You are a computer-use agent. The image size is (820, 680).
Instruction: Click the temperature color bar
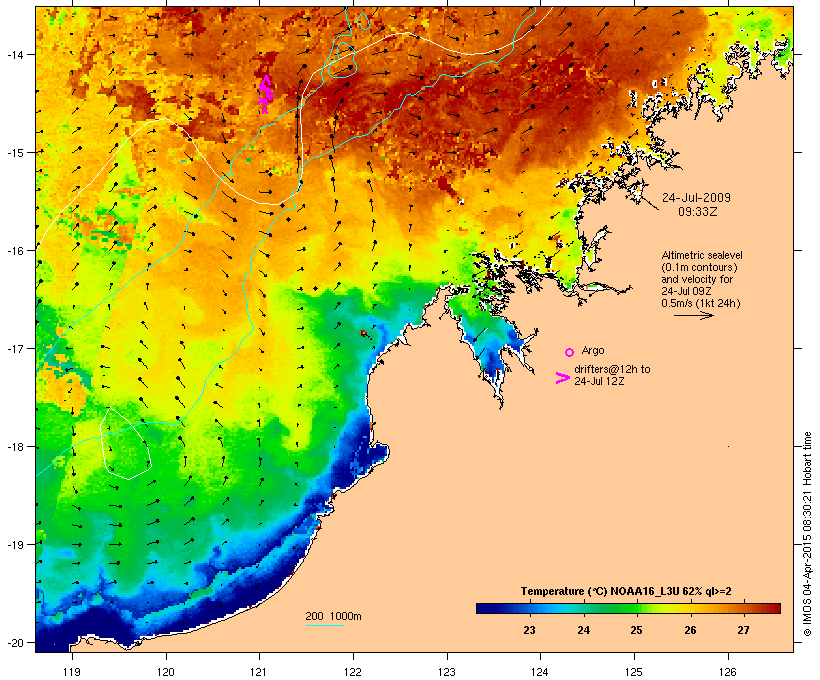tap(628, 608)
